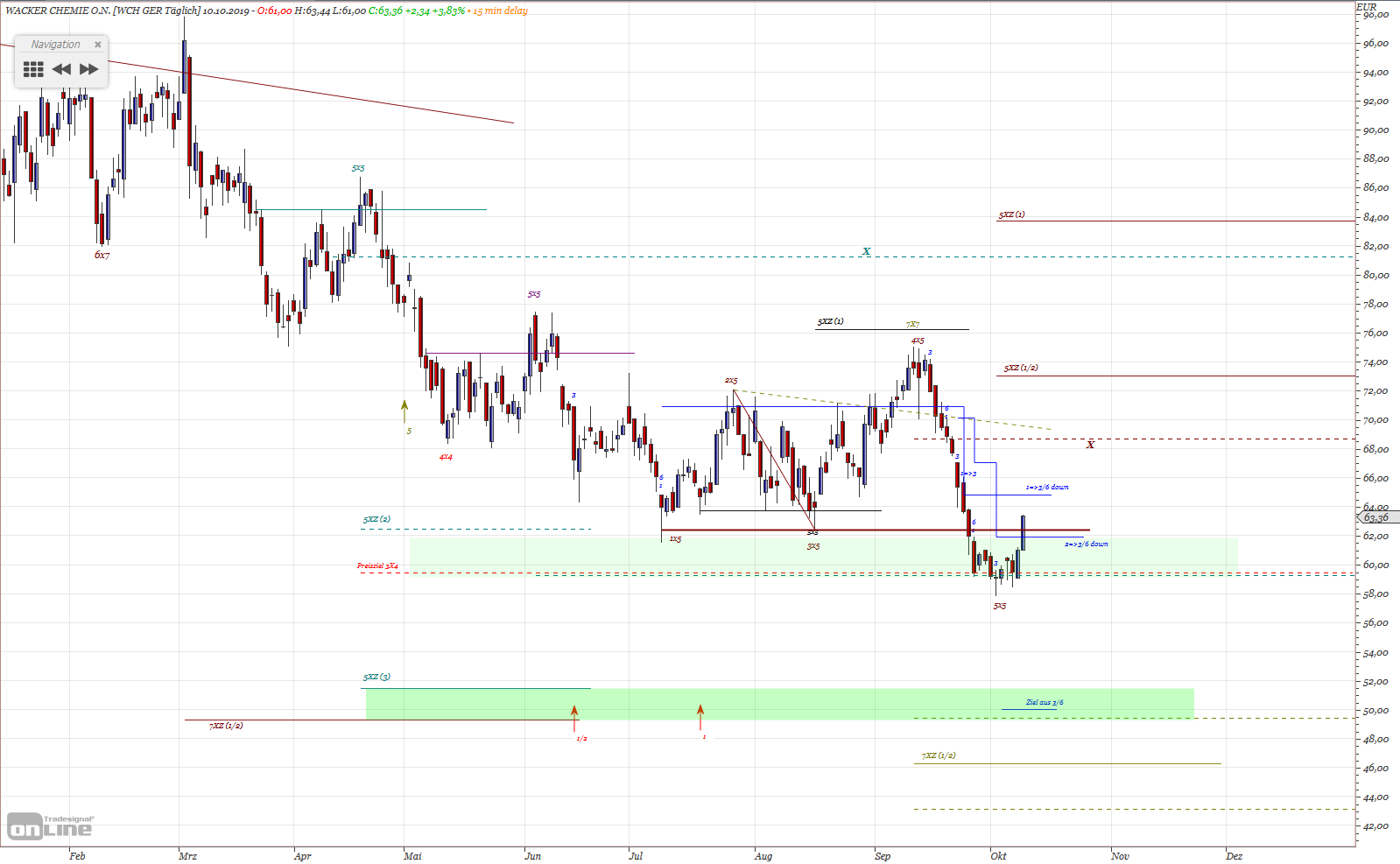Click the '6x7' wave label under February low
Screen dimensions: 1400x864
102,255
